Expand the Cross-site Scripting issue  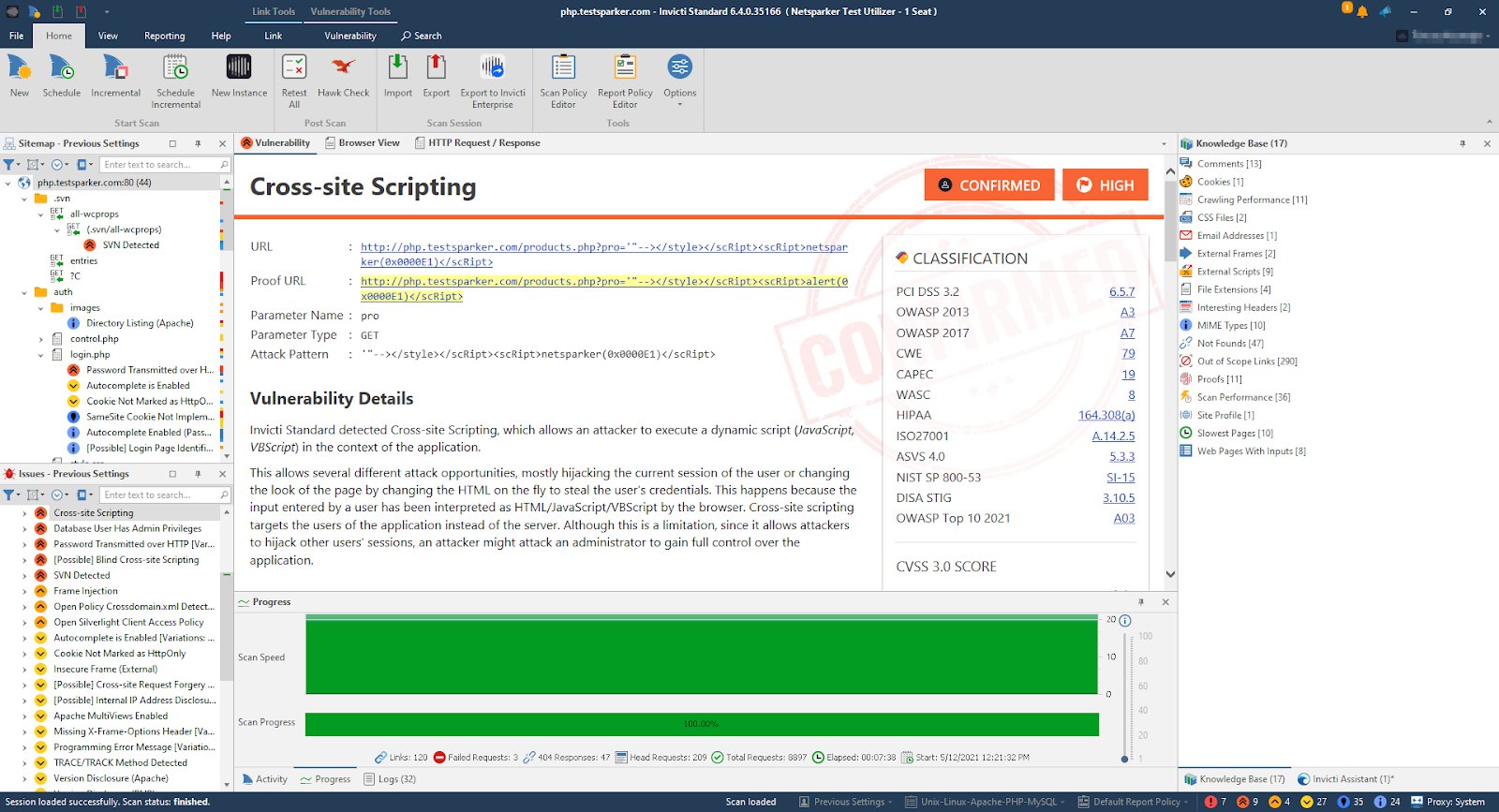click(x=24, y=513)
